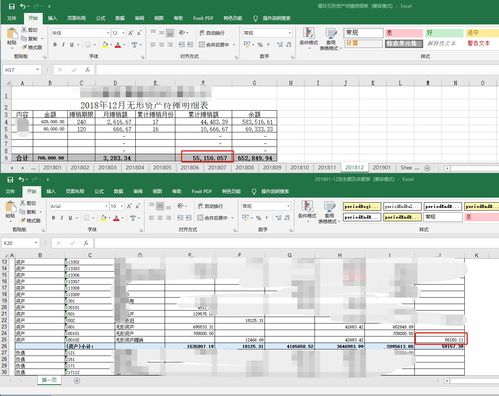Screen dimensions: 499x396
Task: Click Cut in the upper window ribbon
Action: click(x=29, y=30)
